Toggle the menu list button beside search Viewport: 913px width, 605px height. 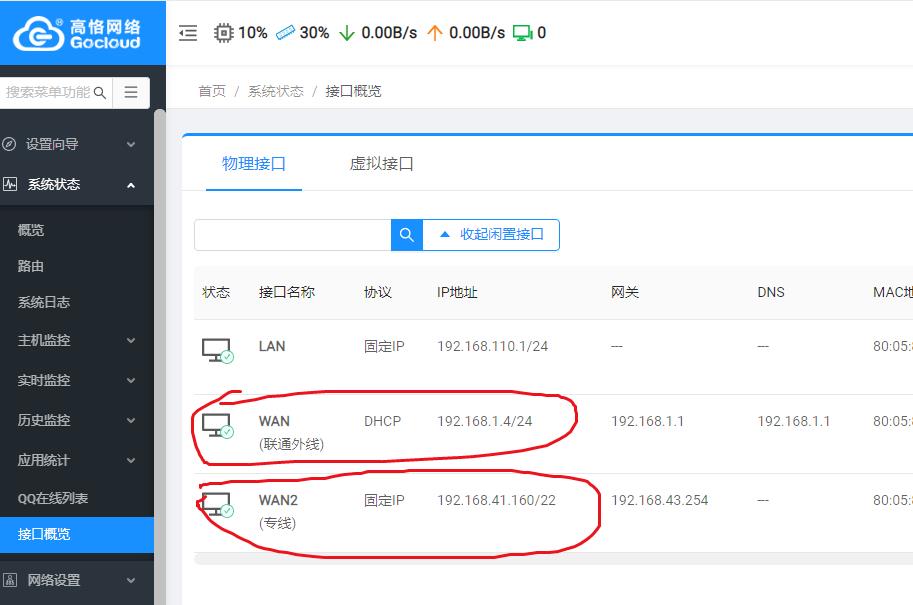(x=131, y=93)
